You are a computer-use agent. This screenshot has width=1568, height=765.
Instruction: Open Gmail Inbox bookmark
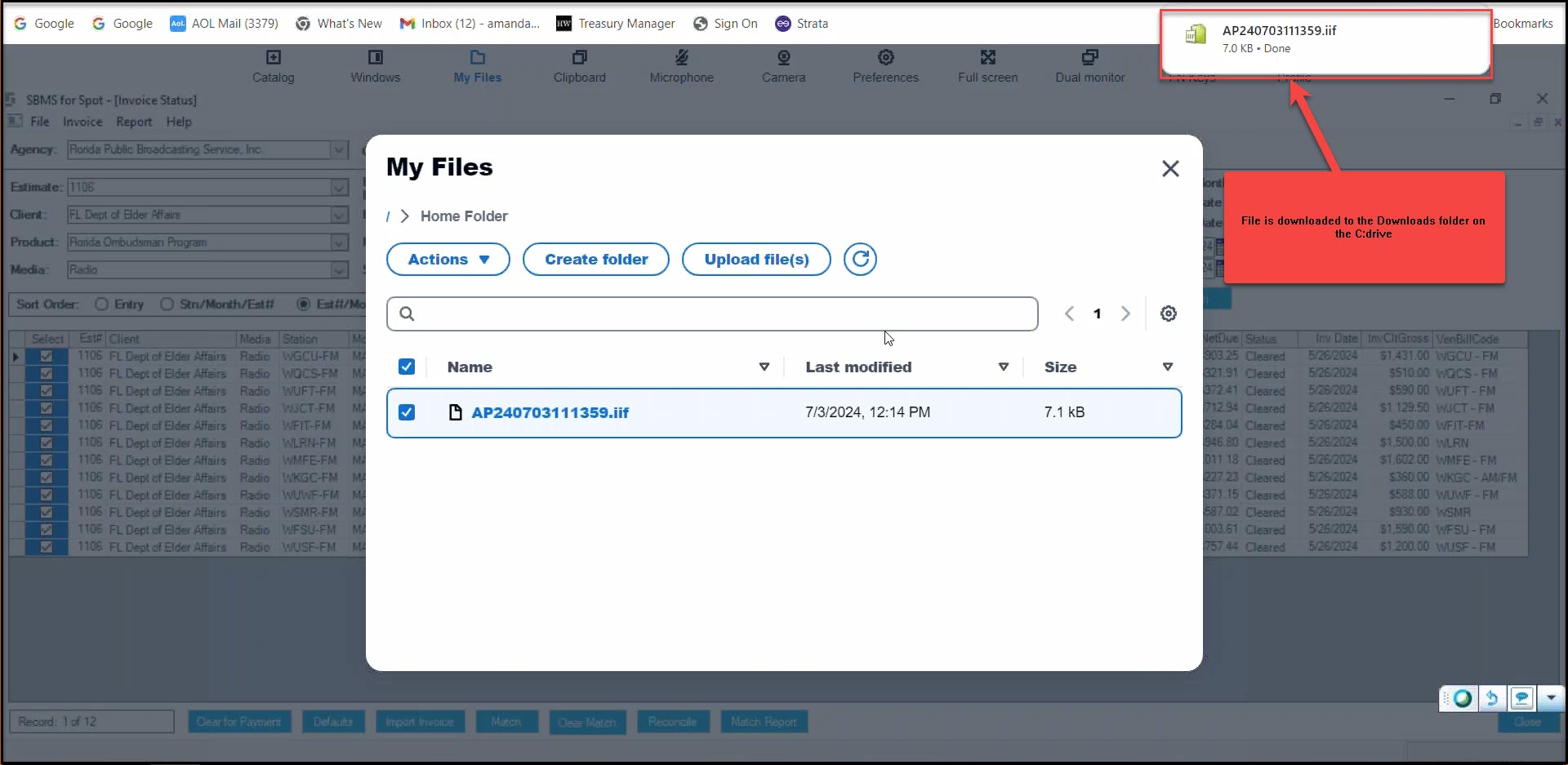click(x=470, y=24)
